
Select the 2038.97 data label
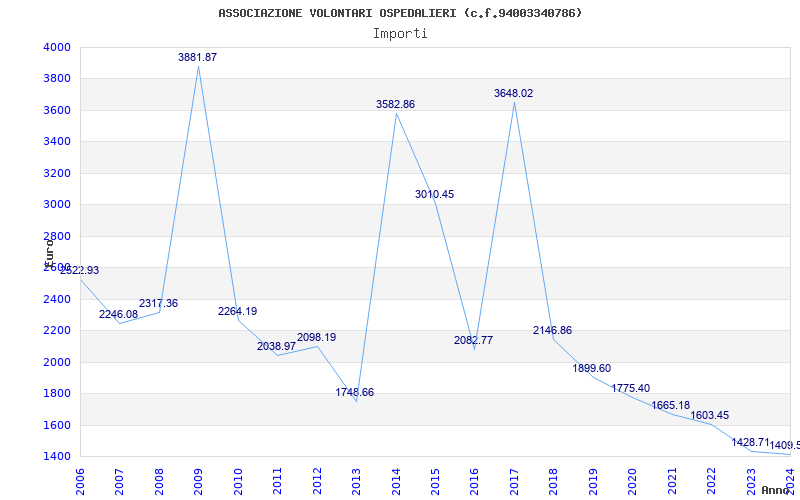(276, 346)
